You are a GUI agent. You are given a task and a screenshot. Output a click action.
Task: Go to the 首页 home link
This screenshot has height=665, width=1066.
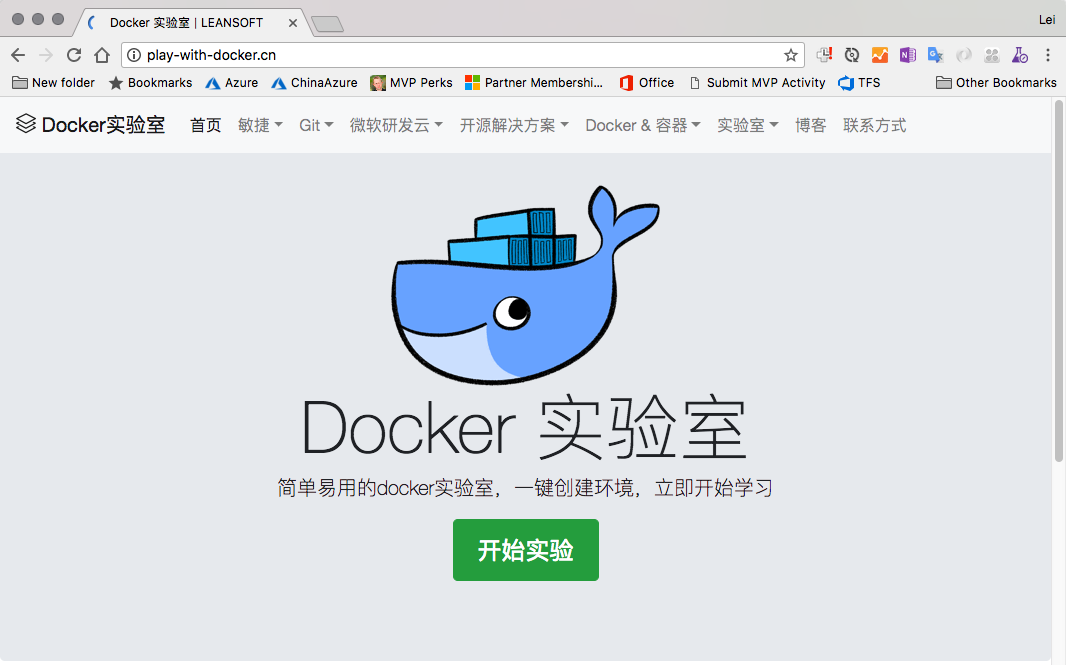coord(205,125)
